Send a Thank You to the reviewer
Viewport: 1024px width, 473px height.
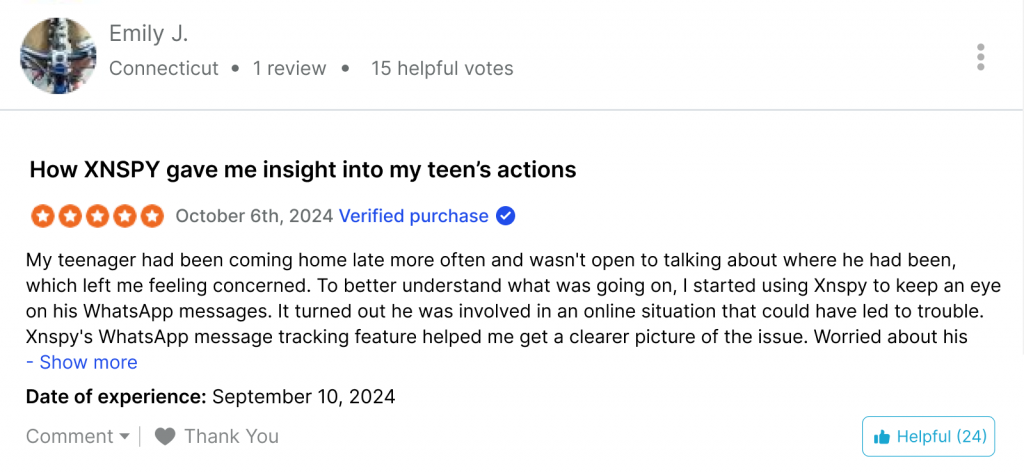tap(217, 436)
